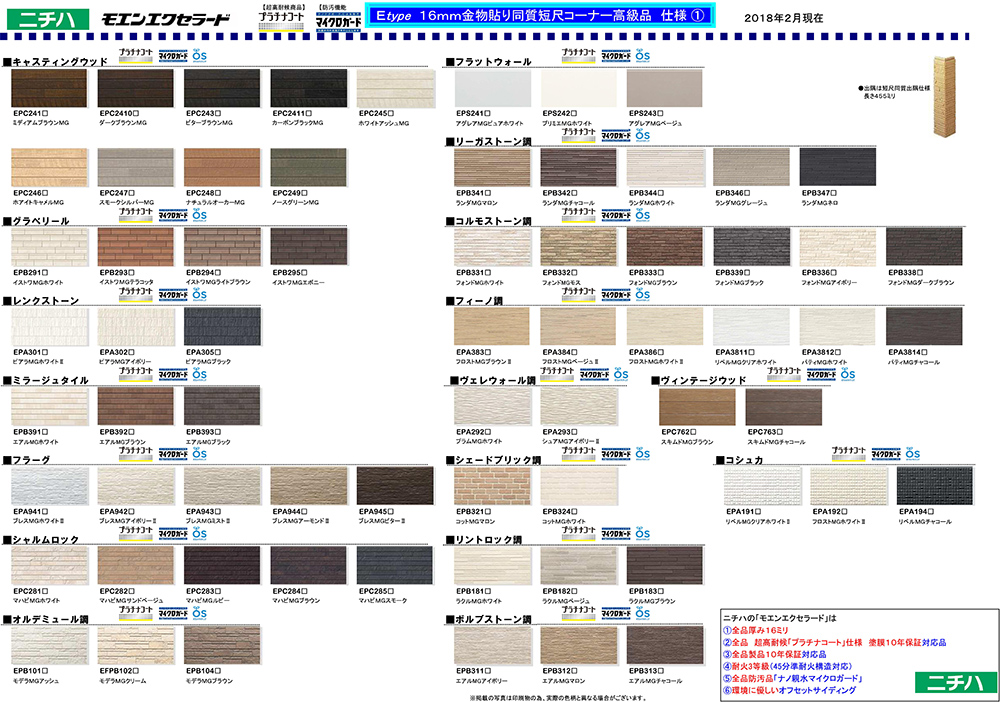The width and height of the screenshot is (1000, 702).
Task: Click the モエンエクセラード brand logo
Action: pos(165,19)
